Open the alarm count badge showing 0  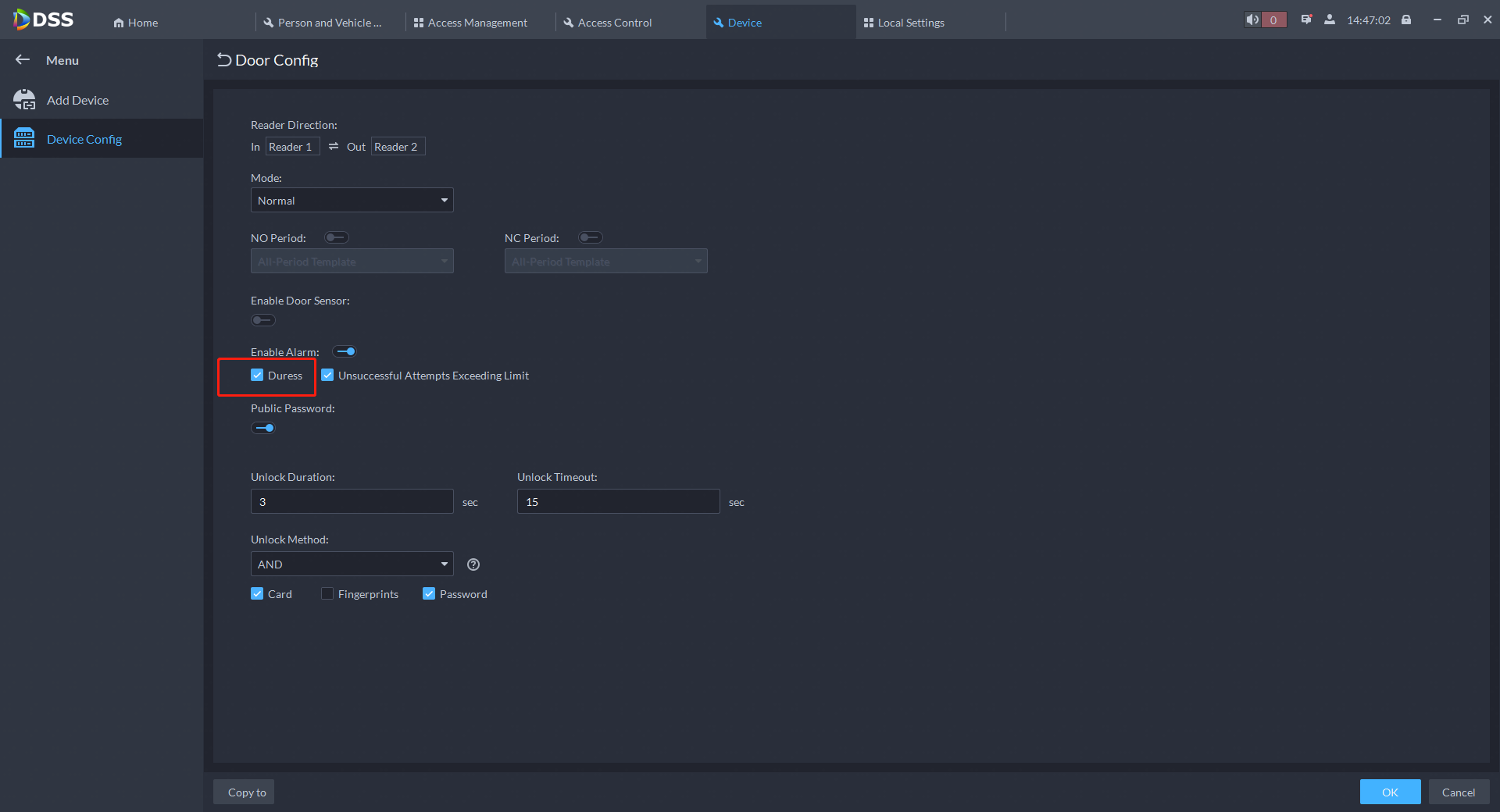coord(1273,20)
